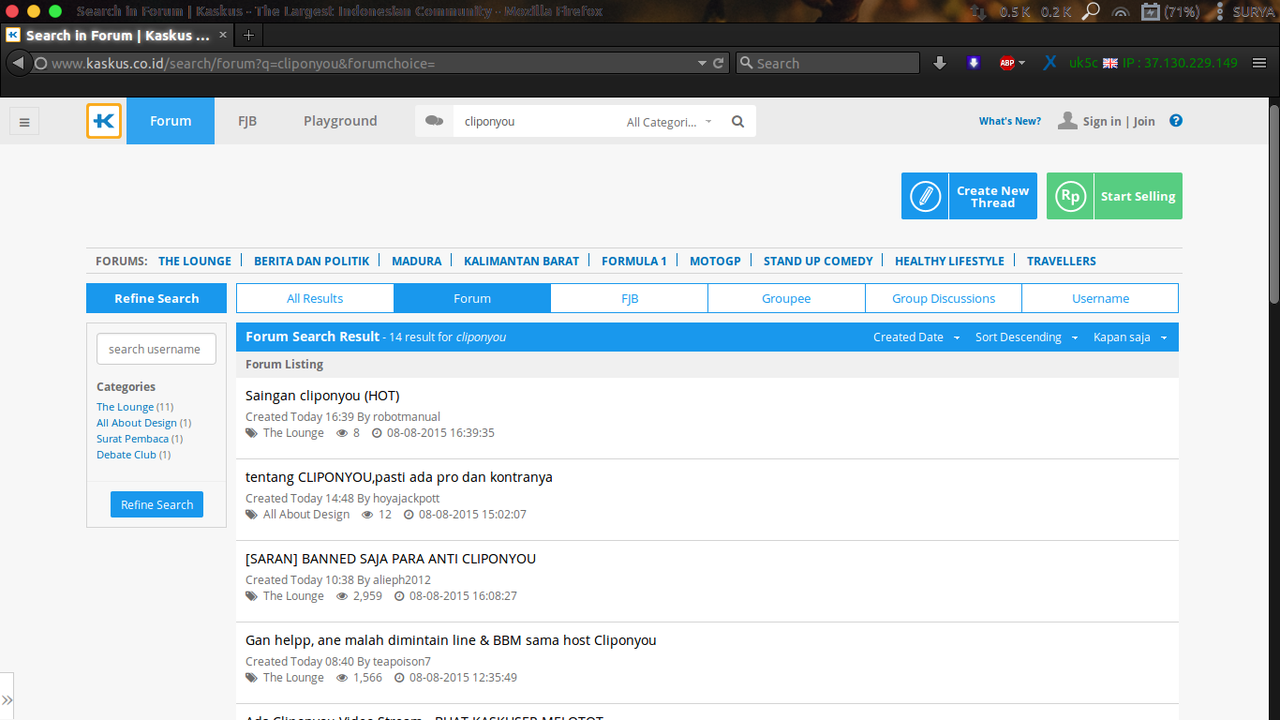Click the pencil icon on Create New Thread

(925, 196)
